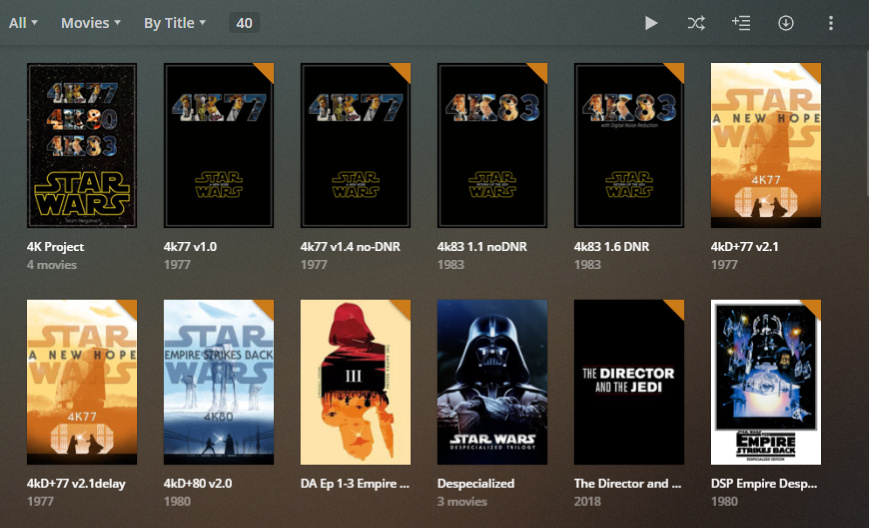
Task: Click the DSP Empire Desp... title
Action: pos(764,484)
